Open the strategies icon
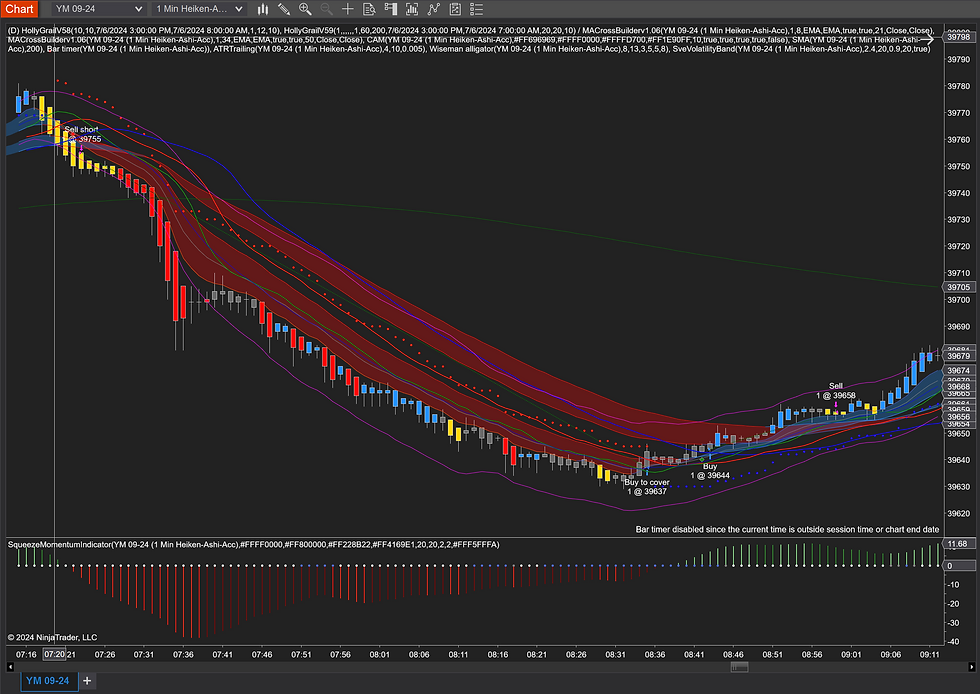Screen dimensions: 980x694 [x=455, y=9]
